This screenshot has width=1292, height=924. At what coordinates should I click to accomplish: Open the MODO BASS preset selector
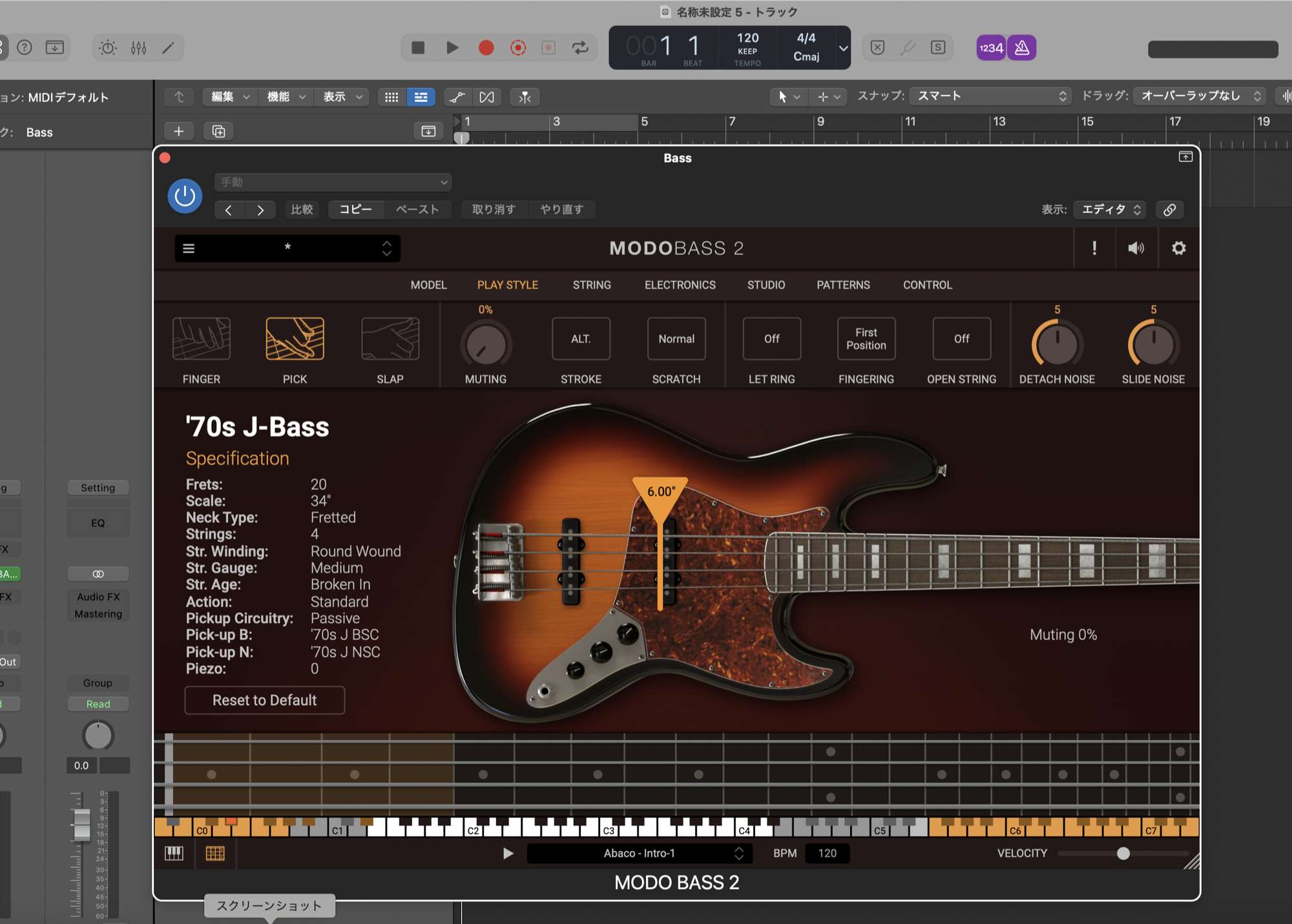tap(287, 248)
